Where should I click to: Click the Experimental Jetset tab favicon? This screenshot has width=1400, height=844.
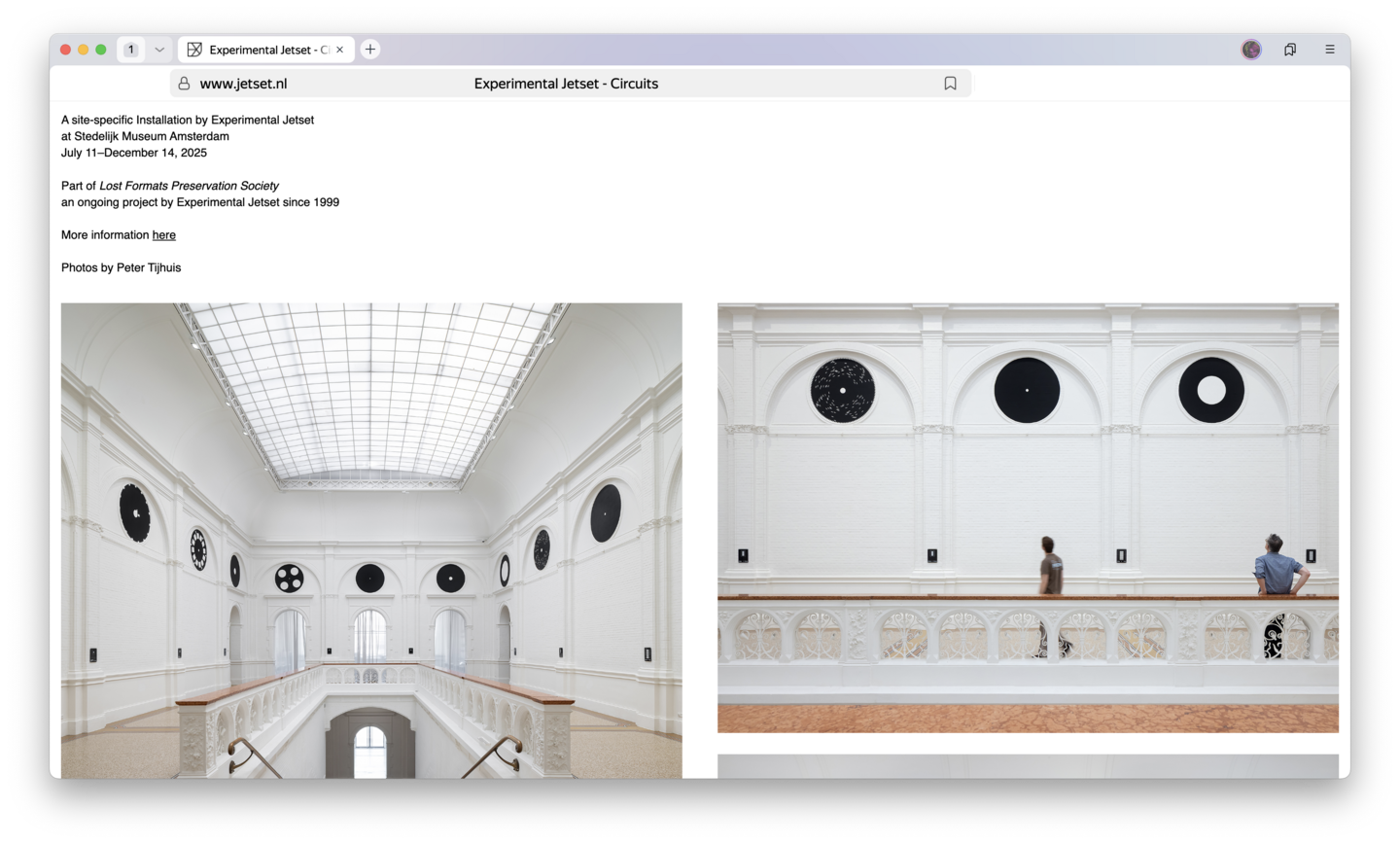coord(194,50)
